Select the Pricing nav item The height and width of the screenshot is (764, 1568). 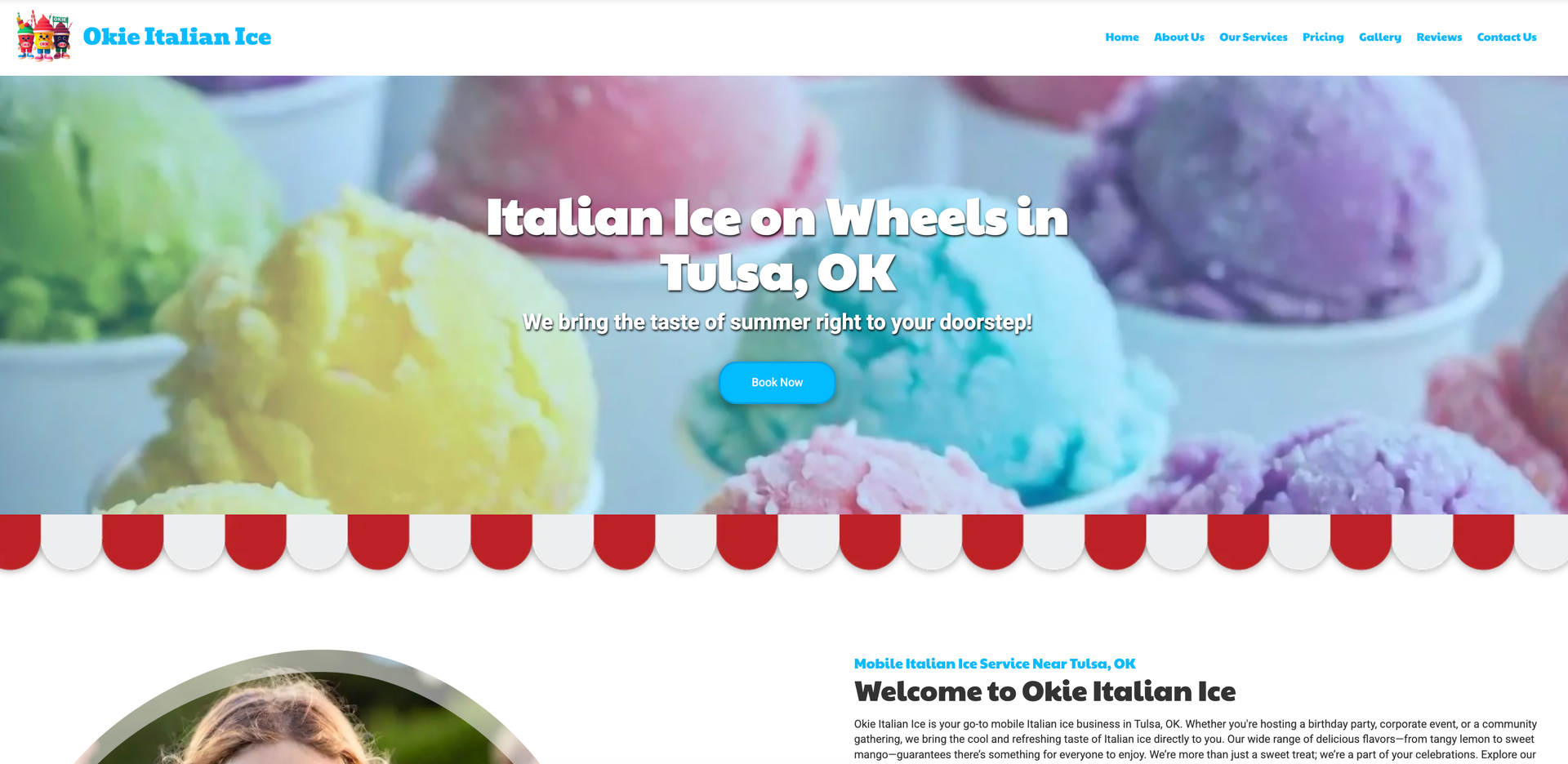point(1322,37)
